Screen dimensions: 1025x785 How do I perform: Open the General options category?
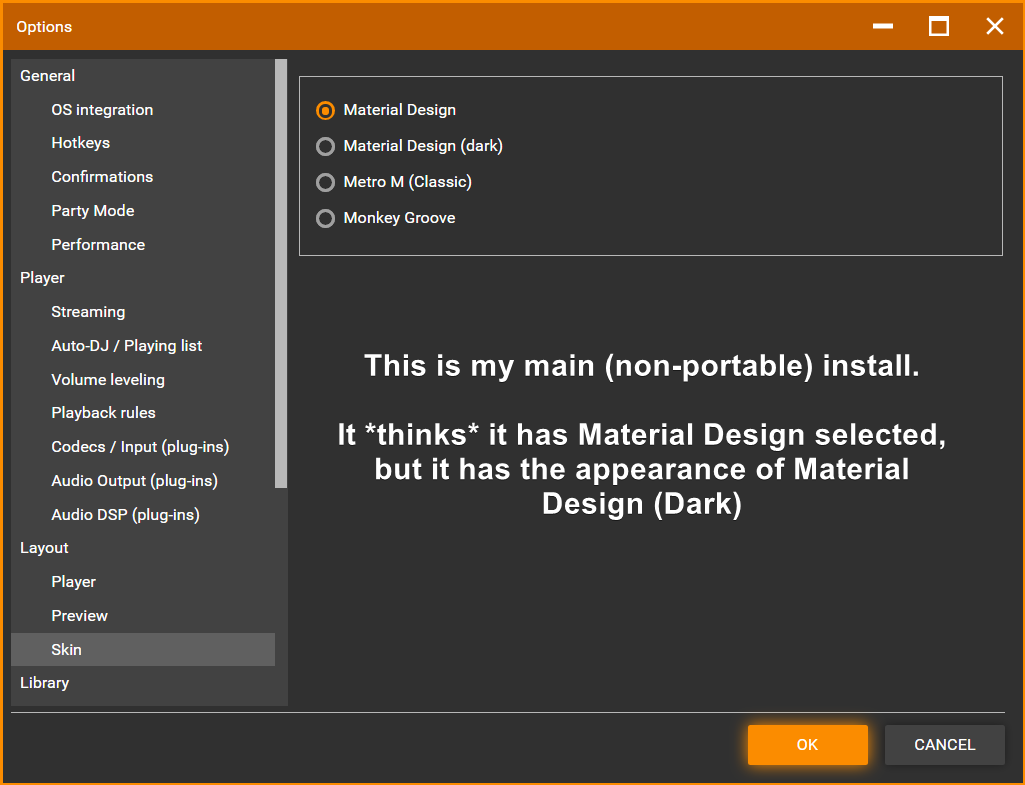click(x=47, y=76)
